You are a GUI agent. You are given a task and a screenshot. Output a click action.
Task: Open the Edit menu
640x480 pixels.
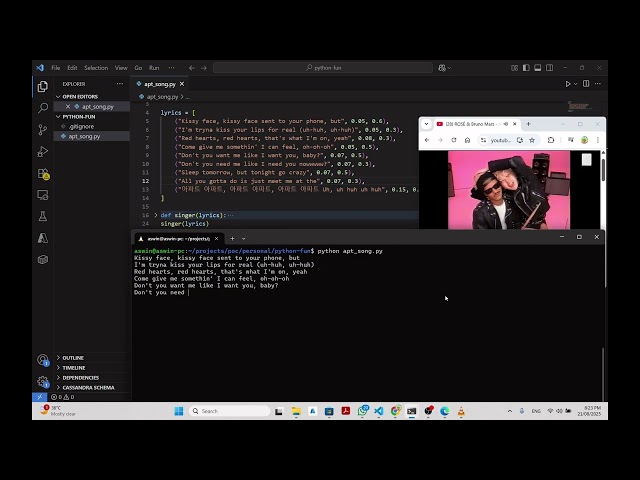(72, 68)
